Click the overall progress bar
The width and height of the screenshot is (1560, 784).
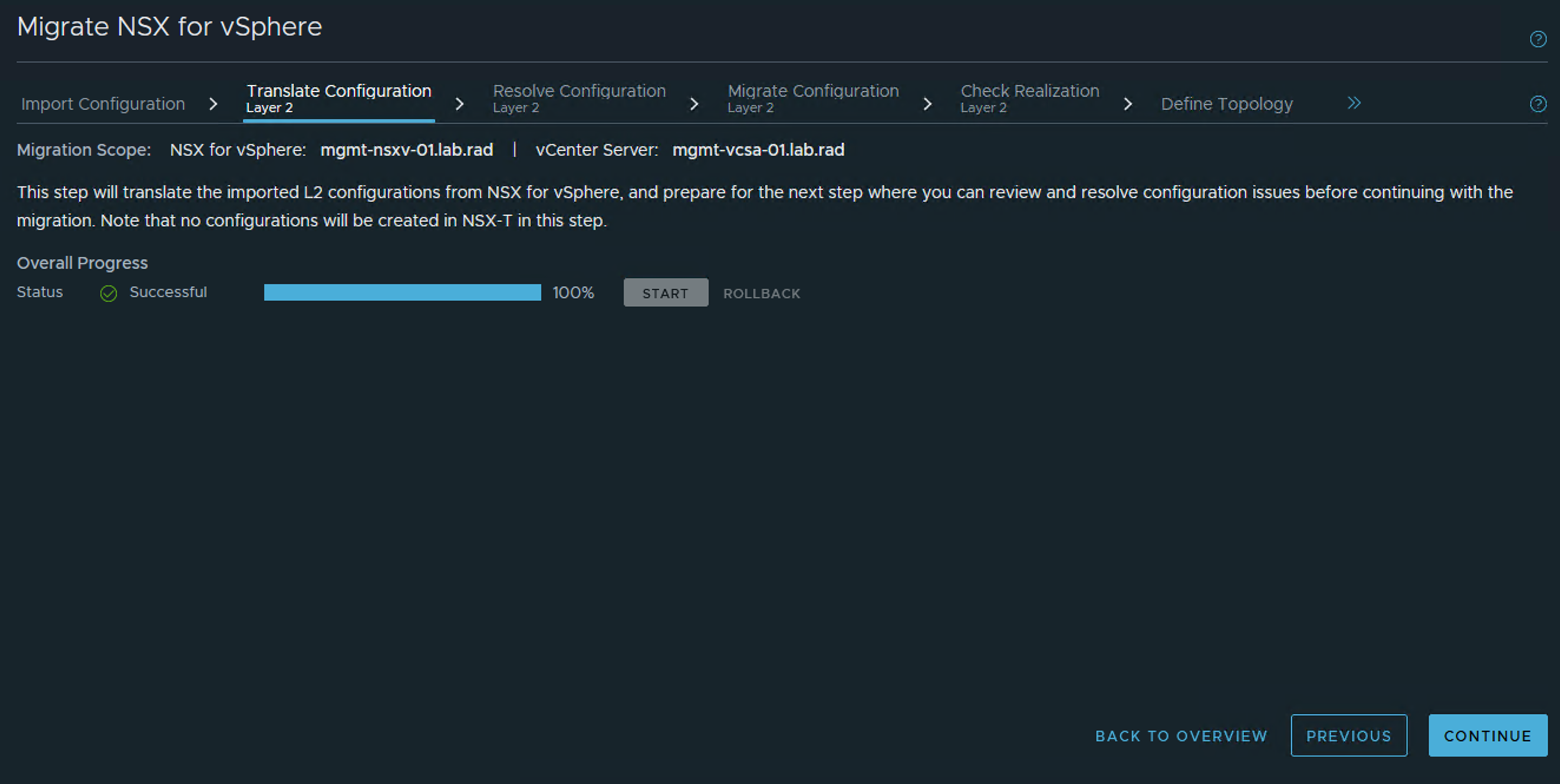pos(402,293)
